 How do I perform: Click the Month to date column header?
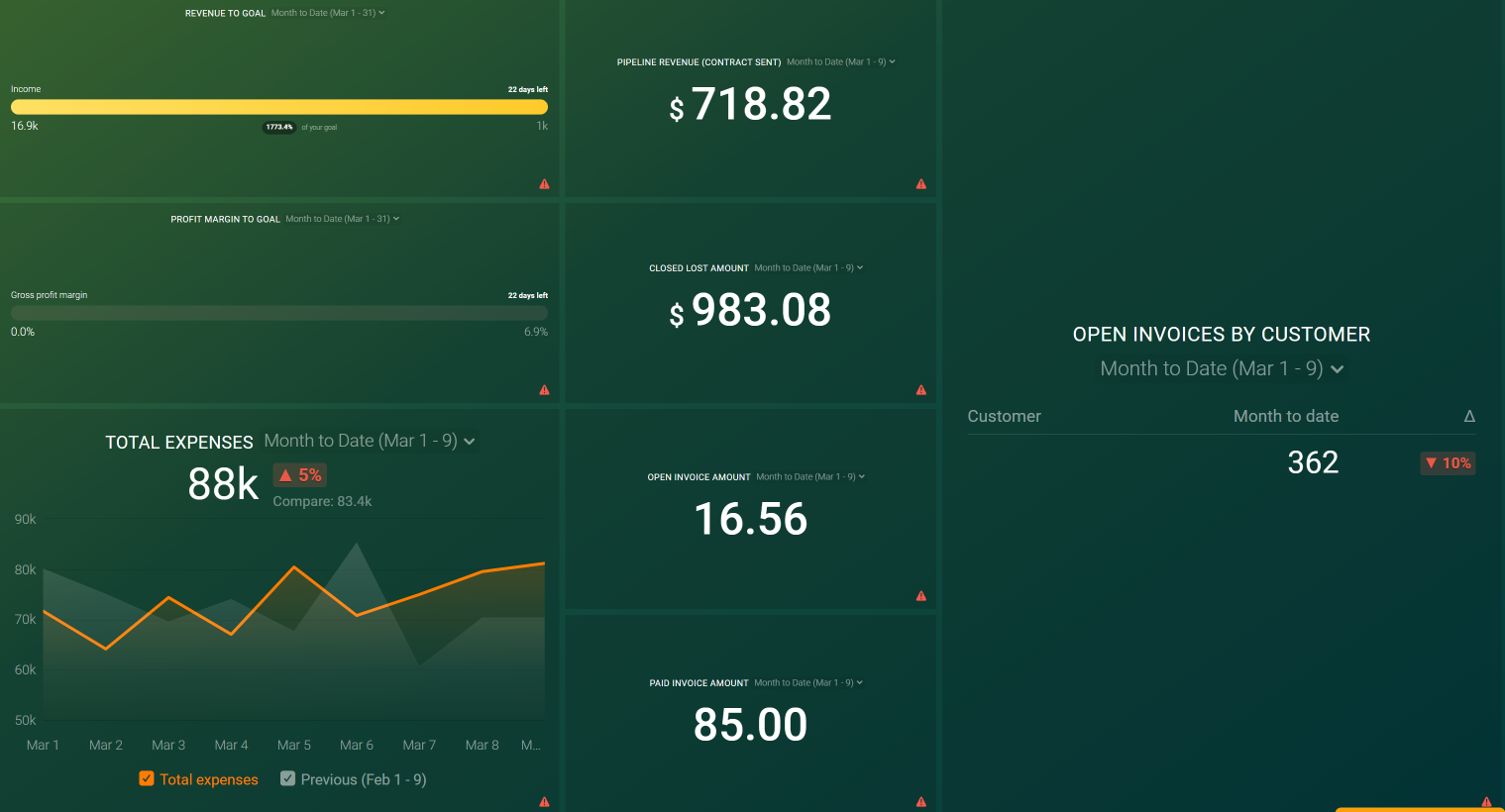(1286, 416)
